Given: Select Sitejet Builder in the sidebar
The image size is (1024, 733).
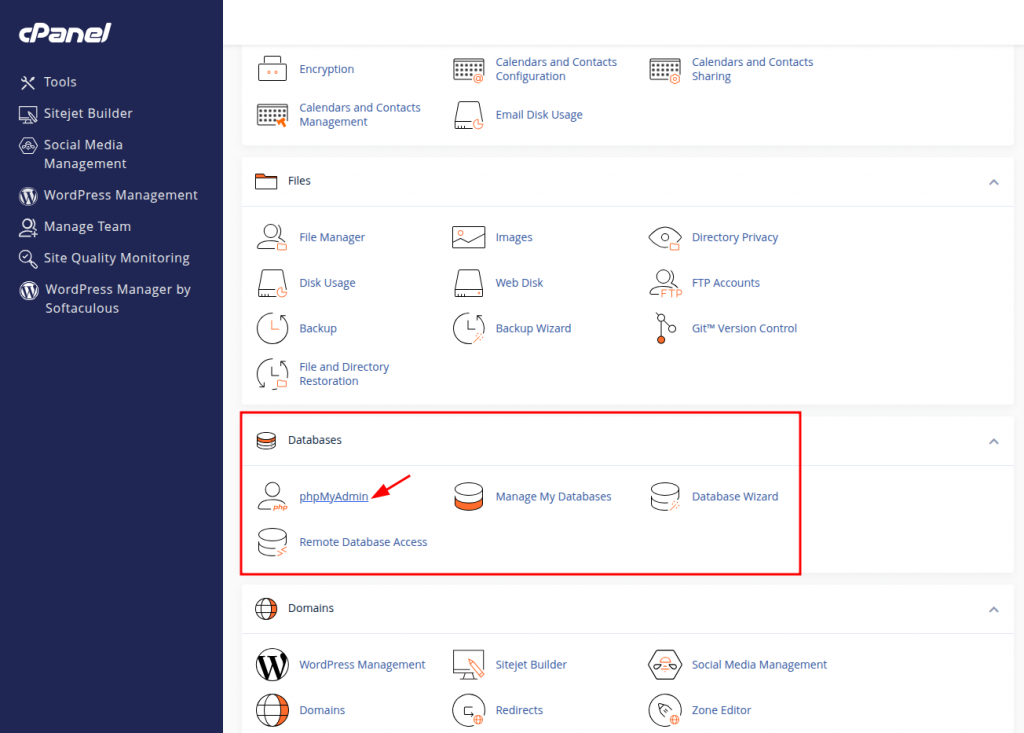Looking at the screenshot, I should coord(88,114).
